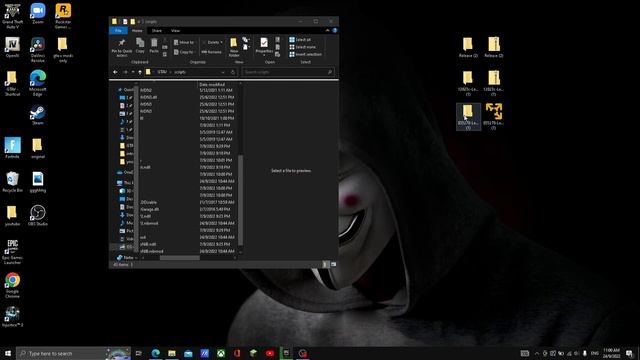Click the file list horizontal scrollbar
The width and height of the screenshot is (640, 360).
point(179,258)
